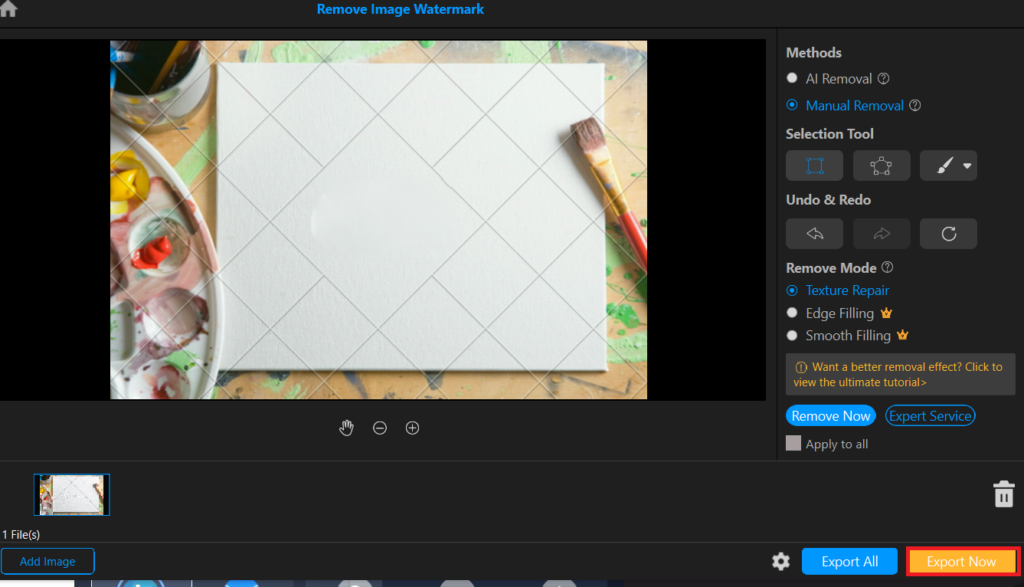This screenshot has width=1024, height=587.
Task: Redo the last edit
Action: tap(881, 233)
